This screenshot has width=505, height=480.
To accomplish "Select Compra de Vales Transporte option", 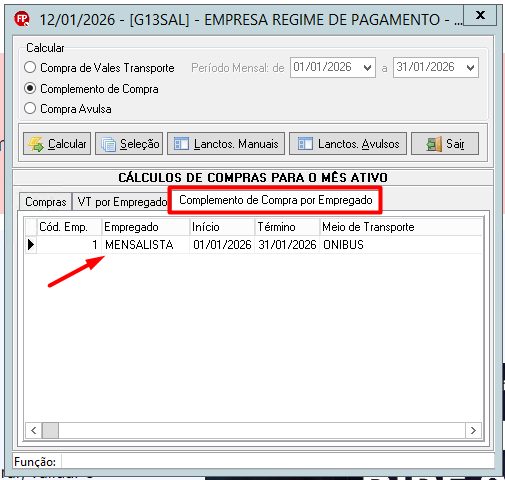I will (x=30, y=68).
